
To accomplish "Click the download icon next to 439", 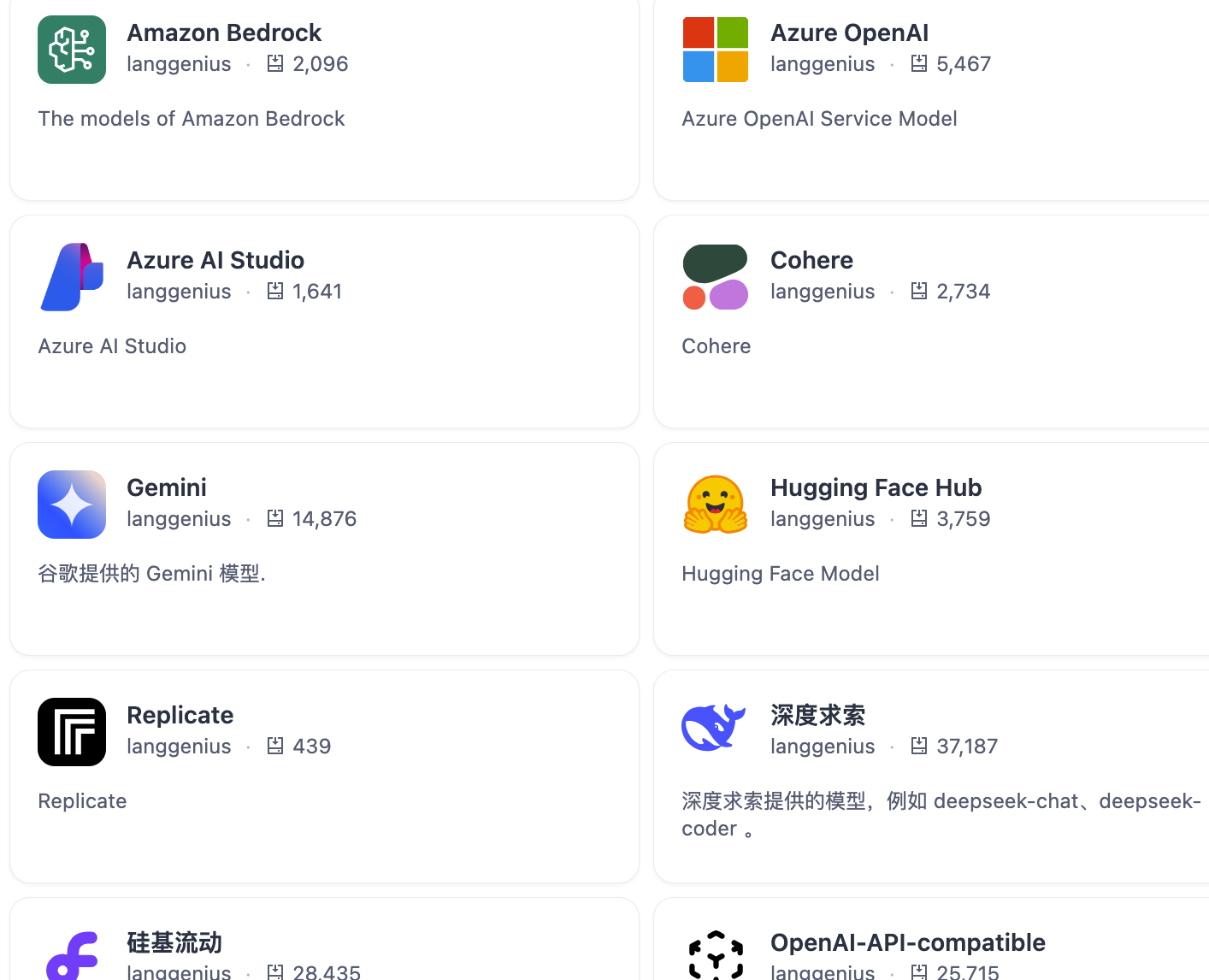I will (275, 746).
